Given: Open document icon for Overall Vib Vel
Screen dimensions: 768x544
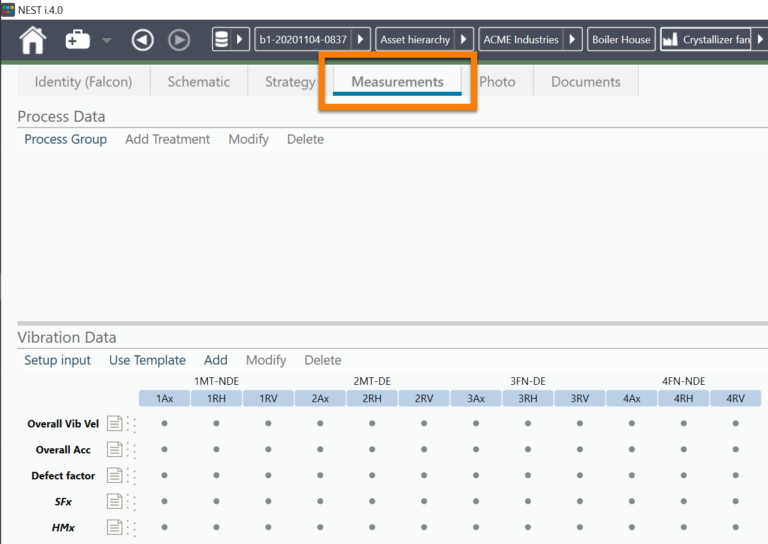Looking at the screenshot, I should (114, 424).
